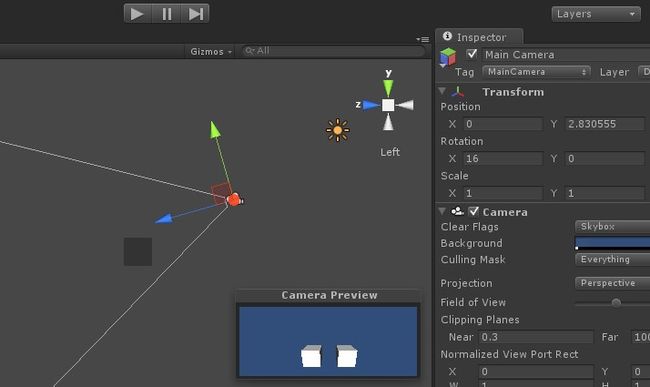Focus the scene search field
This screenshot has height=387, width=650.
(334, 51)
